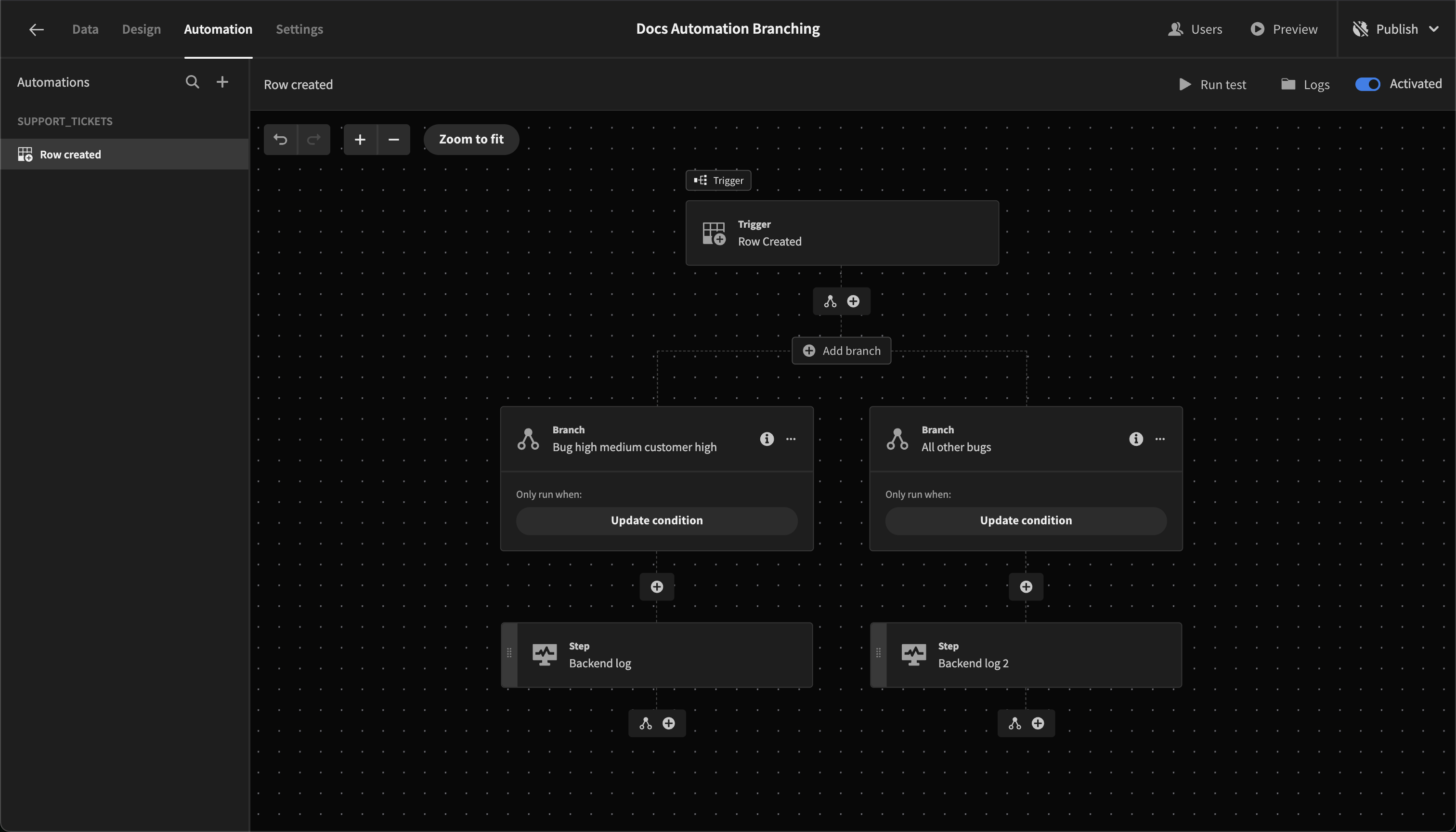Open more options on Bug high medium branch
The width and height of the screenshot is (1456, 832).
(791, 439)
